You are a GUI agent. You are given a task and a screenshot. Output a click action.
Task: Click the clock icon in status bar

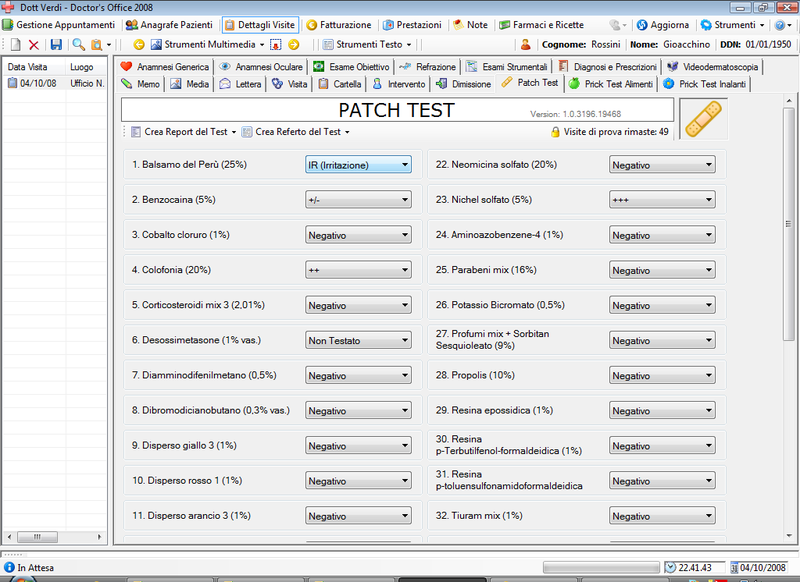[x=670, y=568]
